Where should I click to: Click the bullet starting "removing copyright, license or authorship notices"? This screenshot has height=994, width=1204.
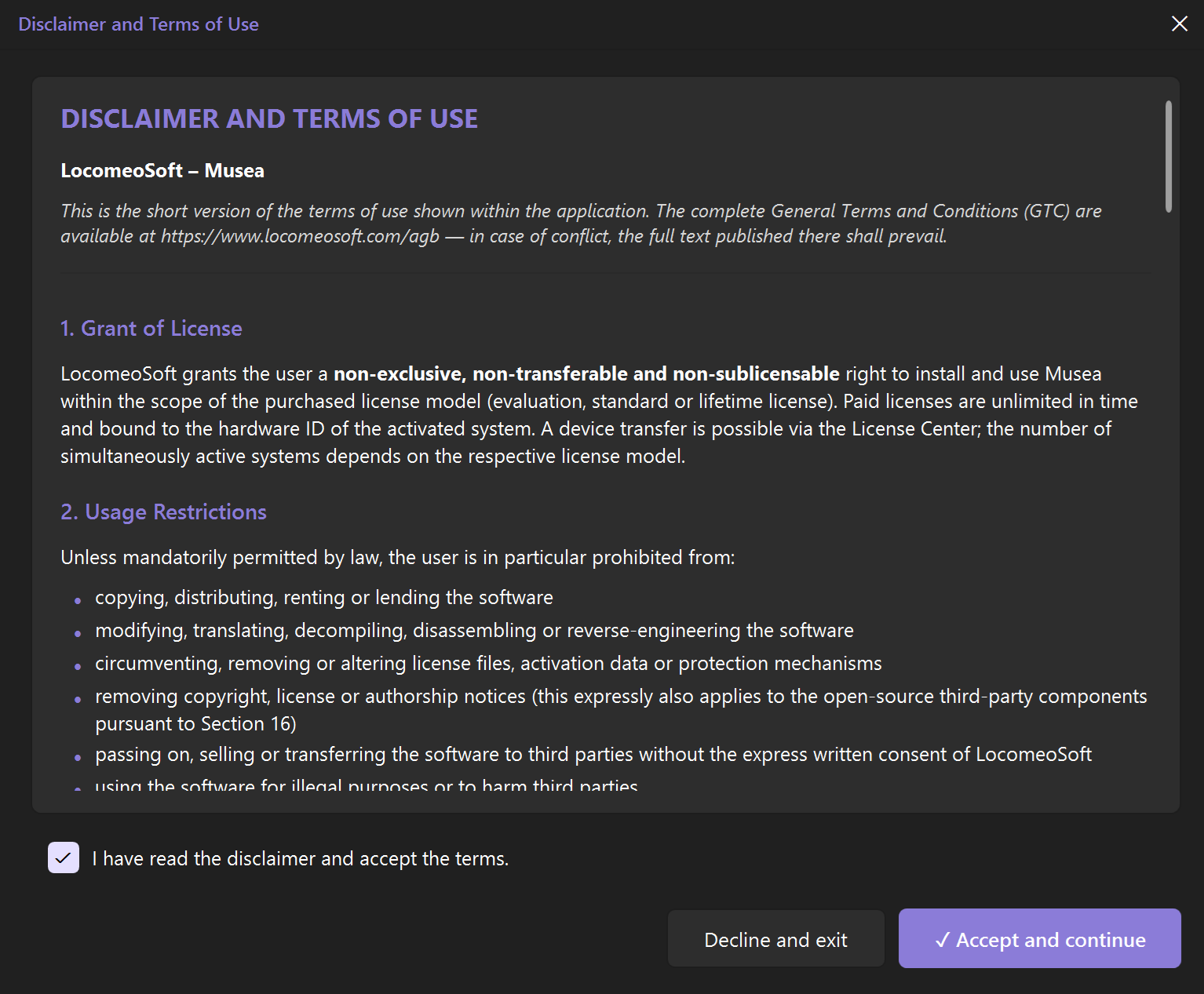[621, 709]
